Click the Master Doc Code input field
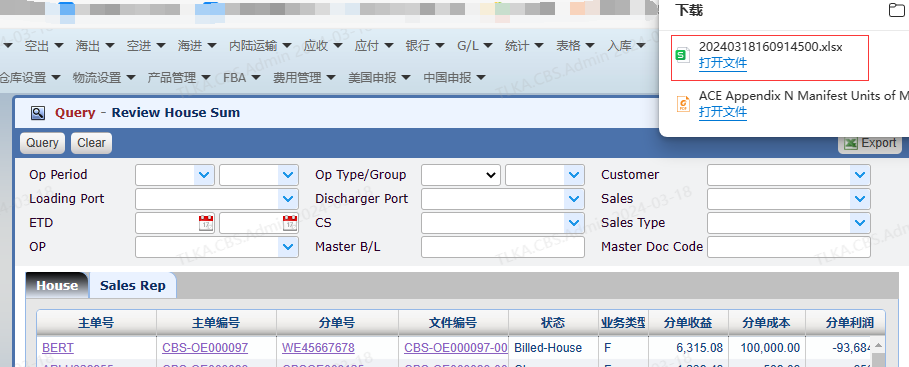 pos(789,247)
